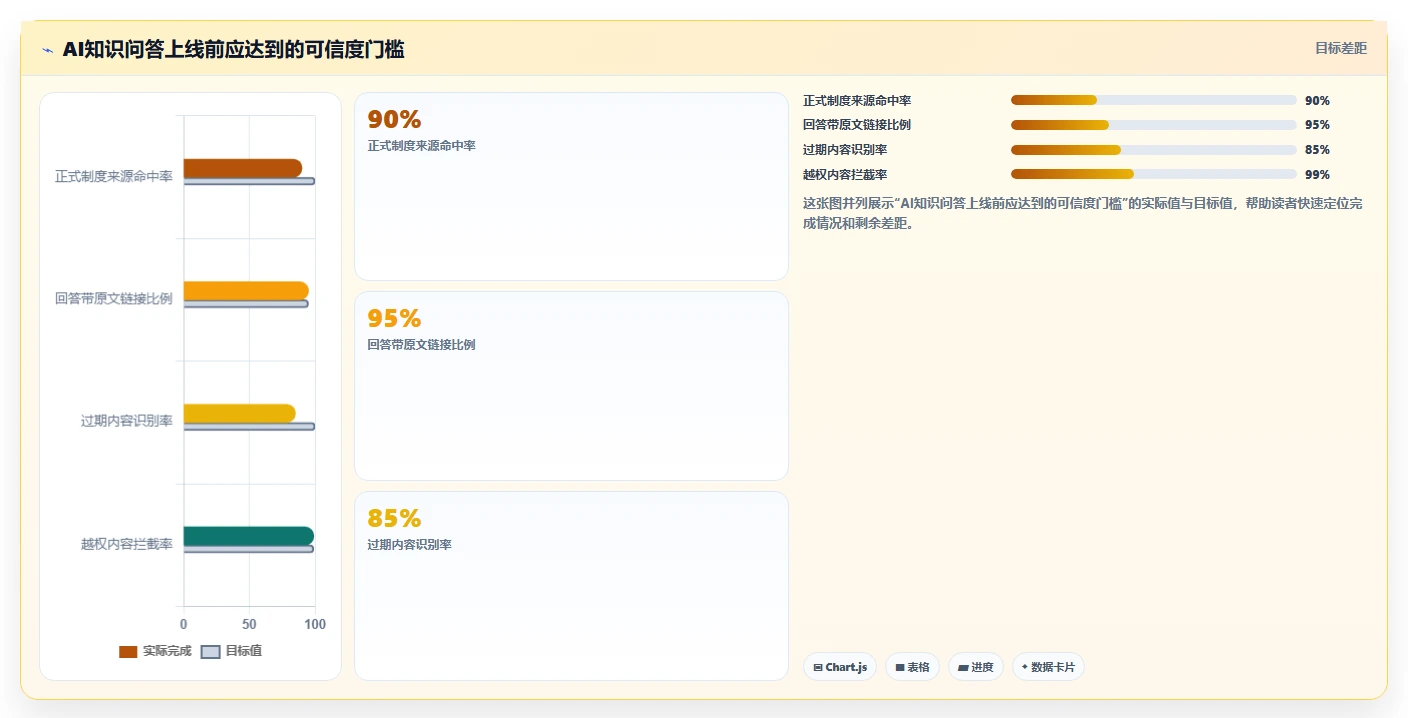Click the 90% value in progress list
Screen dimensions: 1408x718
[x=1317, y=101]
